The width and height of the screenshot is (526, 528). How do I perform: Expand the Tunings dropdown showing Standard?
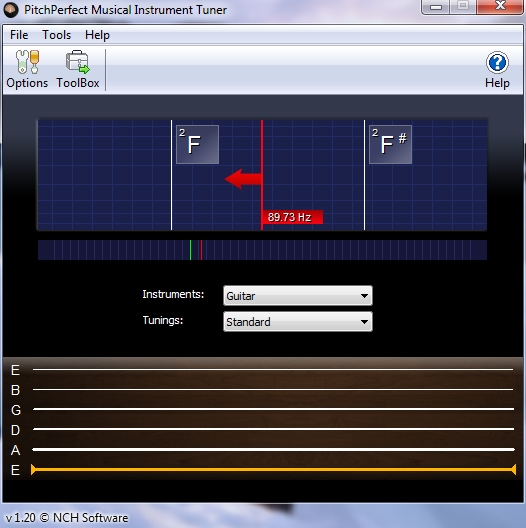[298, 322]
